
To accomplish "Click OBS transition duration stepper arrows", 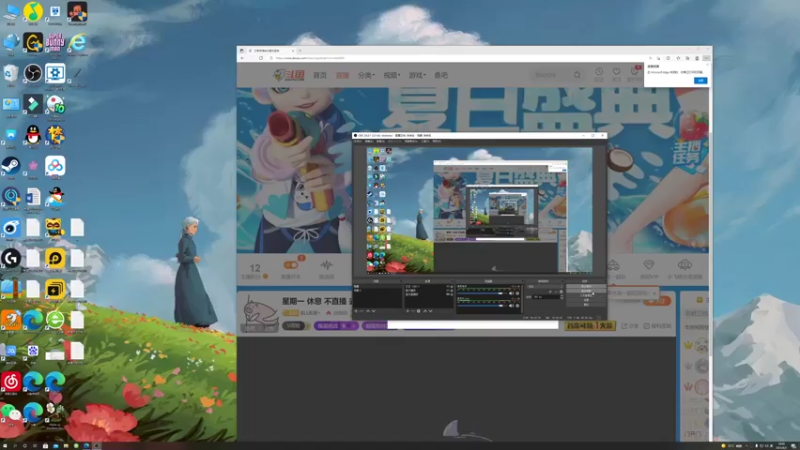I will [562, 297].
